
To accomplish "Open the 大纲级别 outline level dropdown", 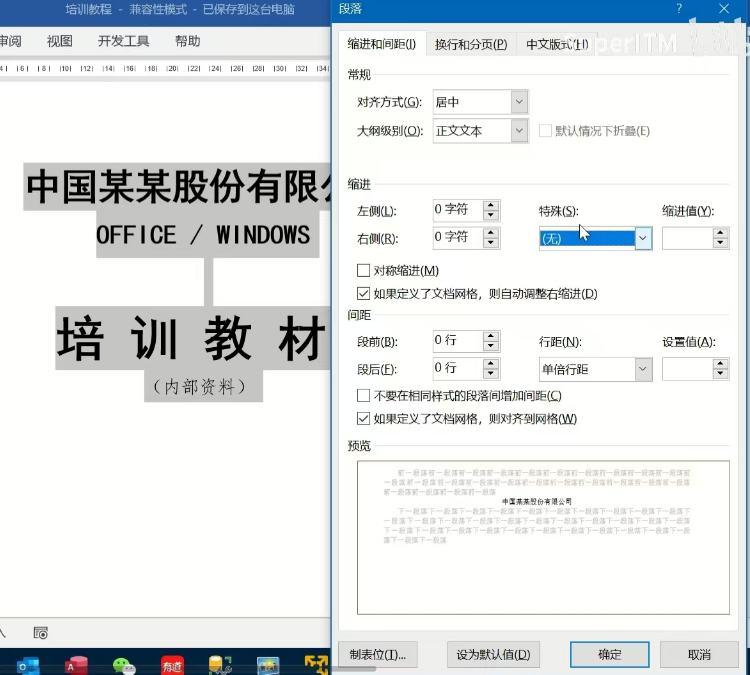I will (519, 131).
